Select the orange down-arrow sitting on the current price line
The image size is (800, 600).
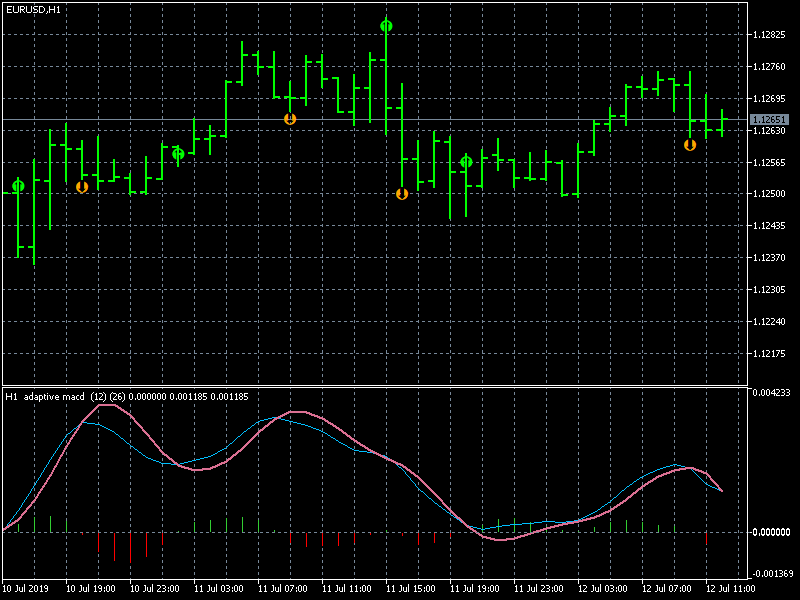[x=290, y=119]
